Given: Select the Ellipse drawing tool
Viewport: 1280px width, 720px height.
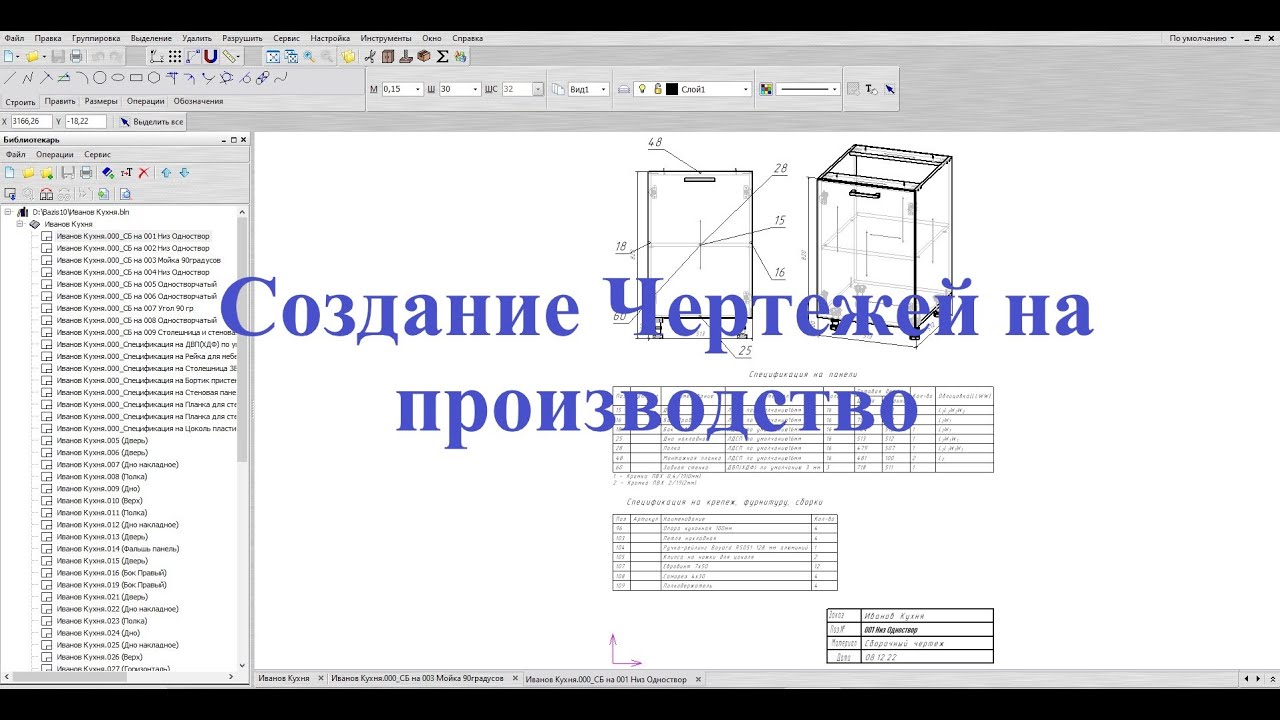Looking at the screenshot, I should (117, 78).
